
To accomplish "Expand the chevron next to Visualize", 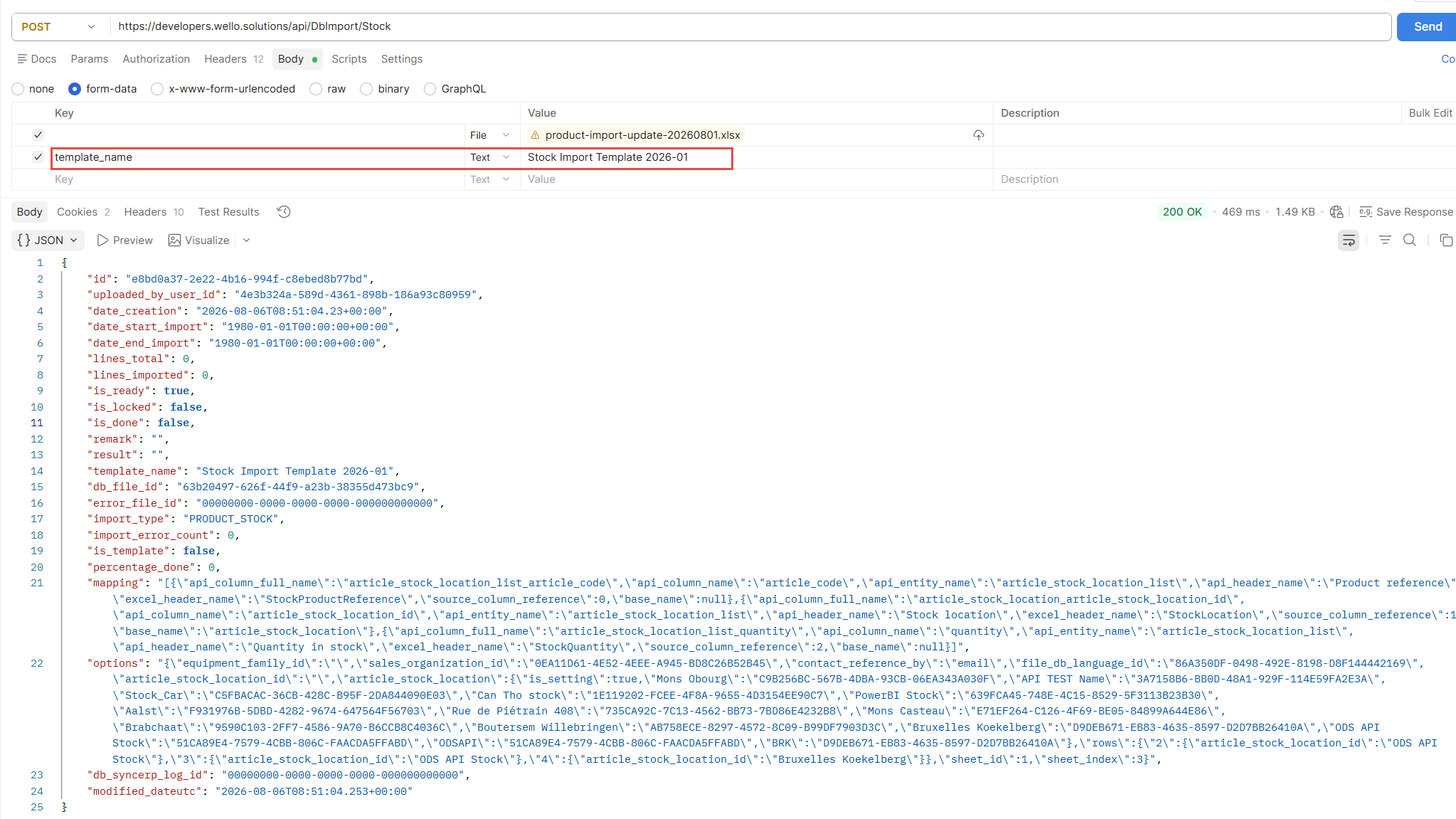I will tap(246, 241).
